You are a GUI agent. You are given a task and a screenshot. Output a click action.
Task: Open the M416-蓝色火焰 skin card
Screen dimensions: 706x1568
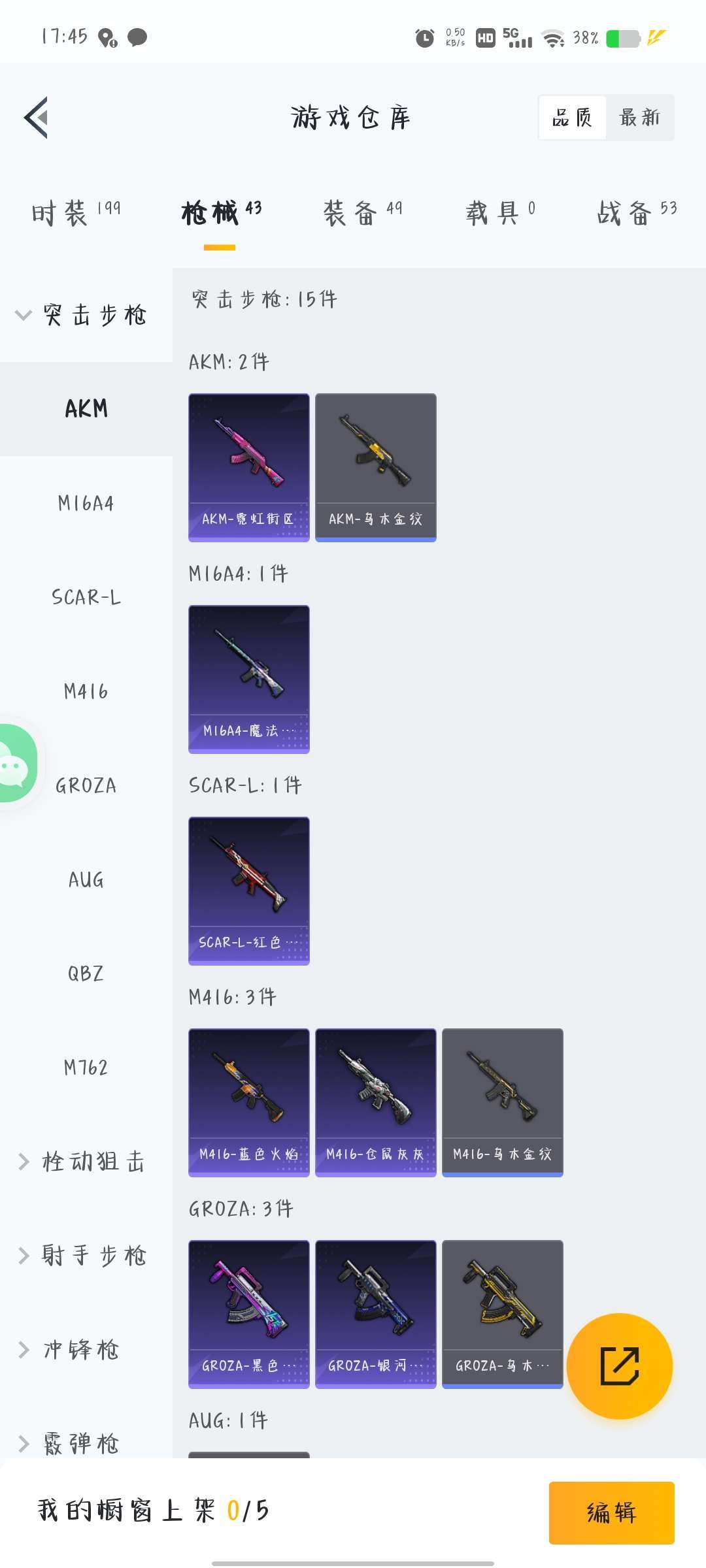(248, 1103)
